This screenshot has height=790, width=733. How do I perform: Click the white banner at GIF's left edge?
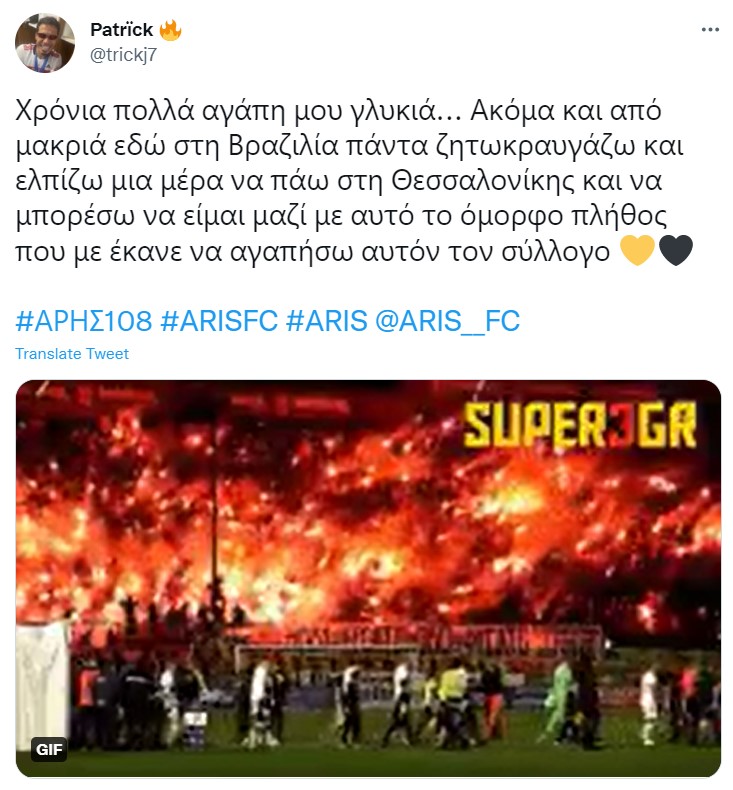pyautogui.click(x=42, y=685)
